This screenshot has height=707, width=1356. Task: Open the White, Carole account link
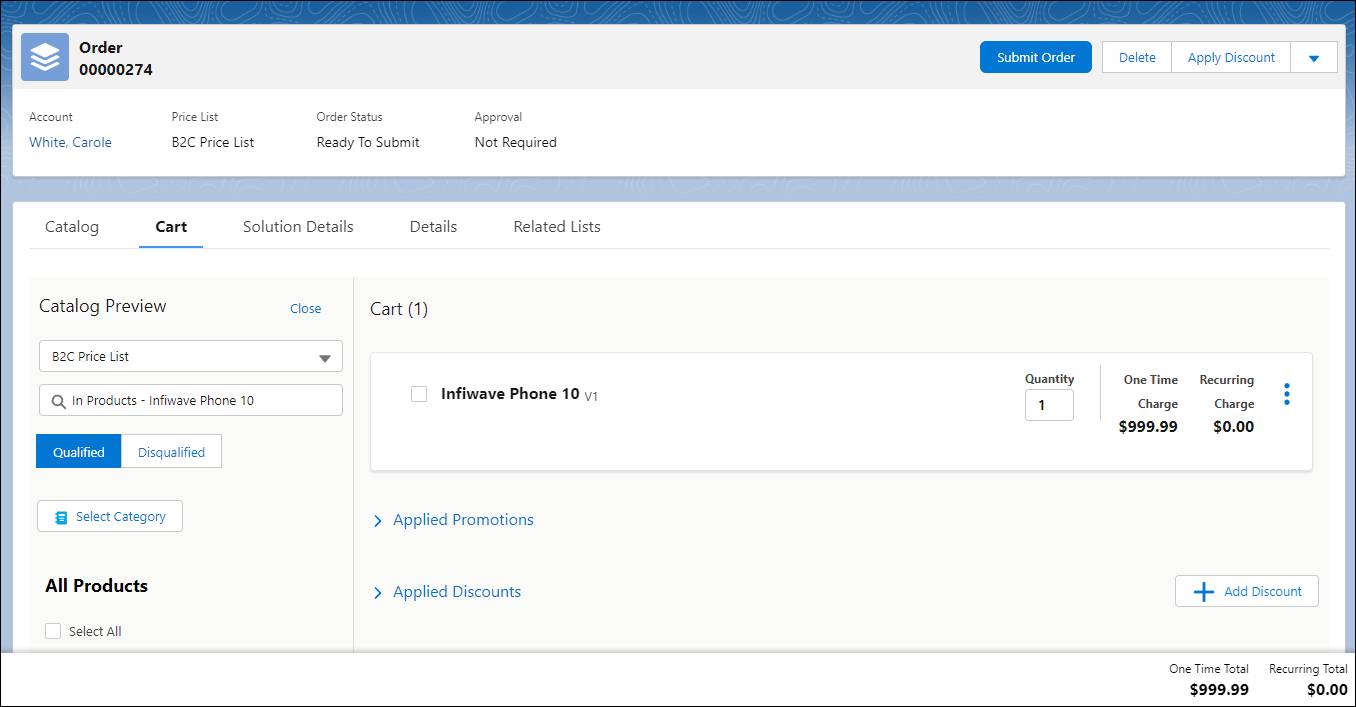pyautogui.click(x=68, y=142)
